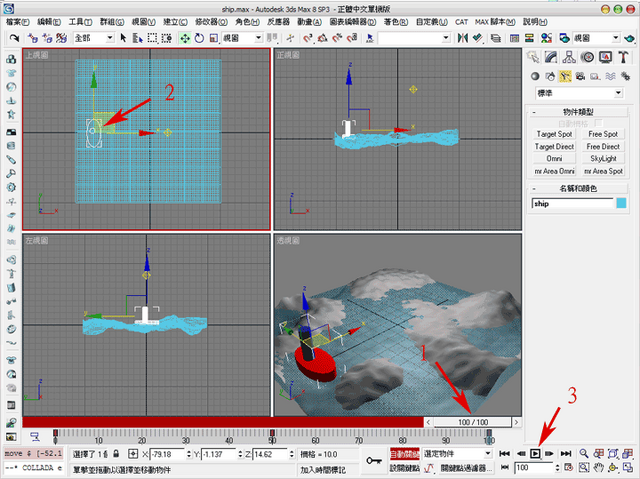Open the light type dropdown list
This screenshot has width=640, height=479.
(579, 93)
